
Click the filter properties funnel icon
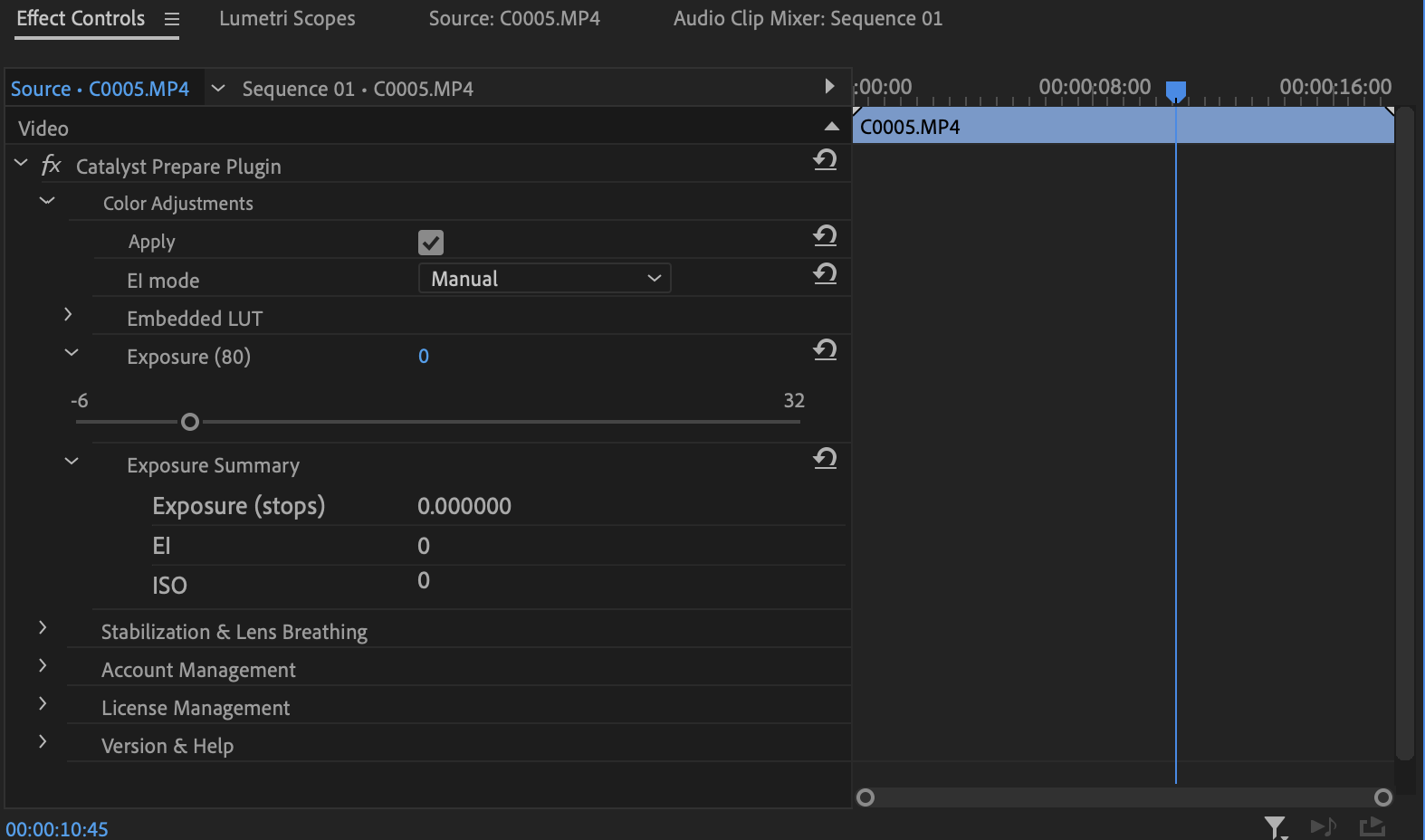(x=1275, y=826)
